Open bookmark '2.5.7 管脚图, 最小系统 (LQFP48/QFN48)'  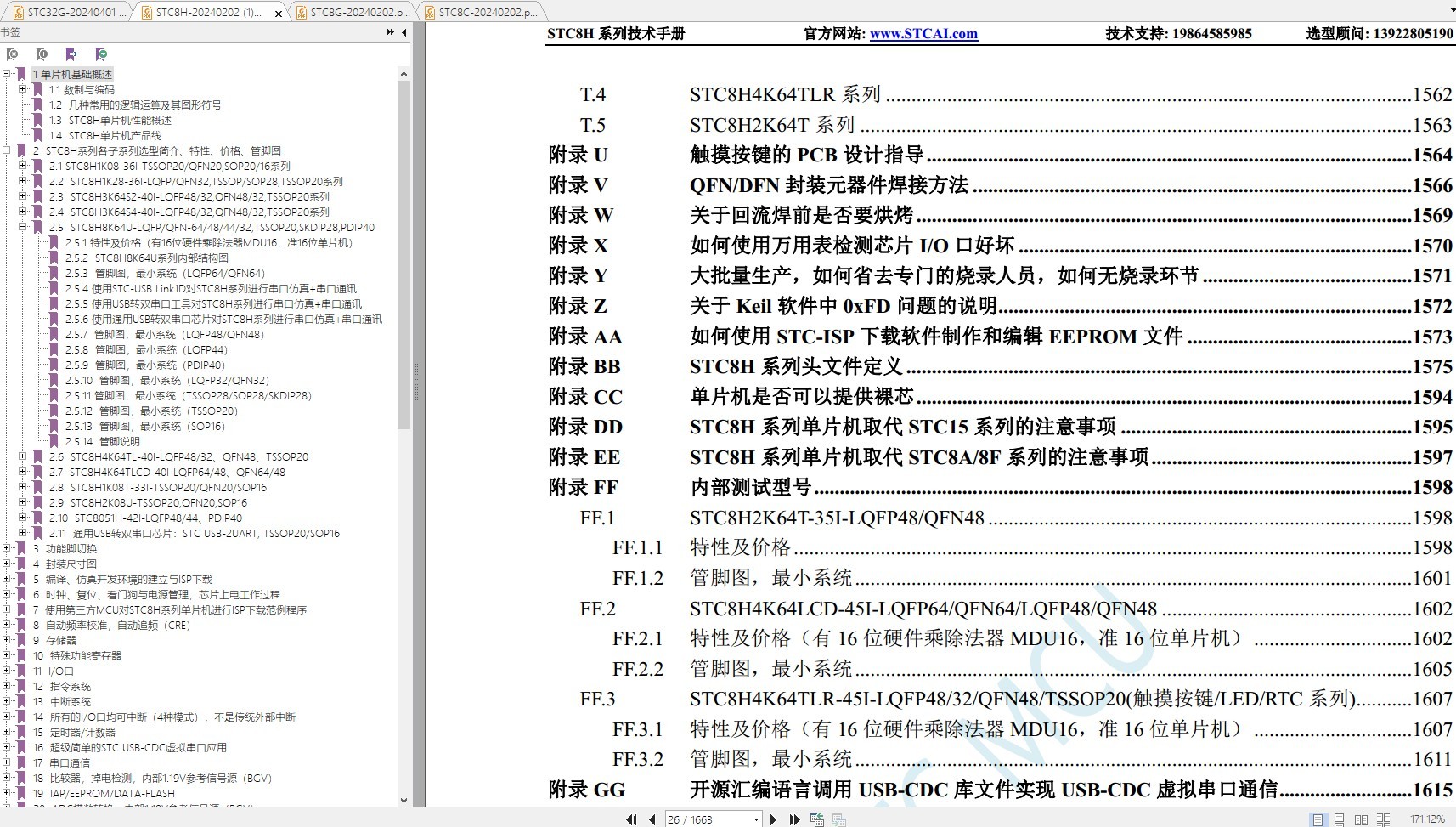tap(164, 334)
